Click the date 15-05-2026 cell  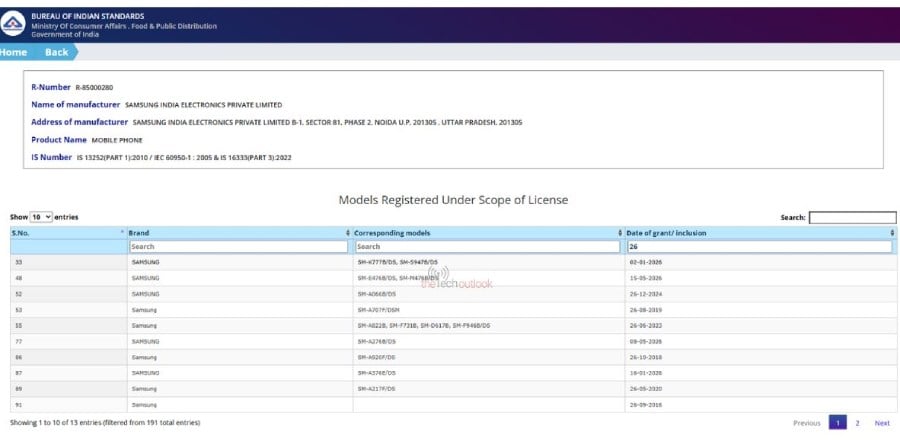coord(761,278)
